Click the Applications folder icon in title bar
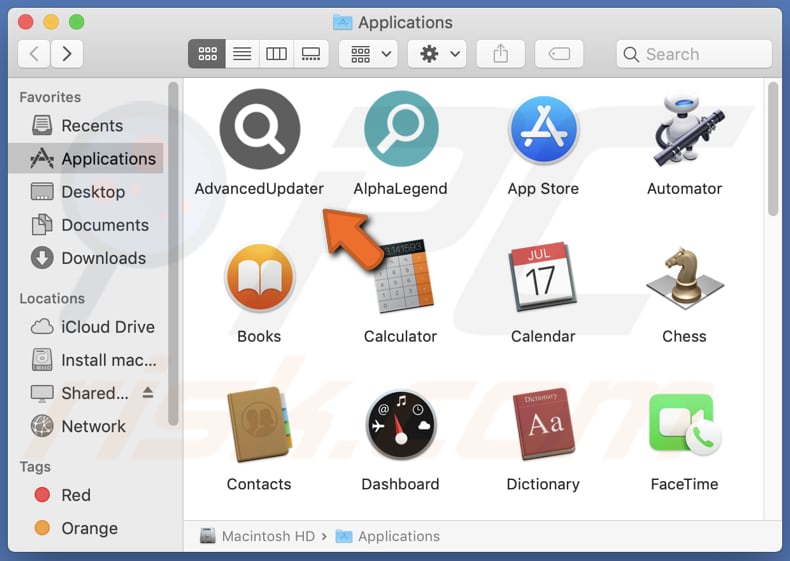 tap(343, 22)
